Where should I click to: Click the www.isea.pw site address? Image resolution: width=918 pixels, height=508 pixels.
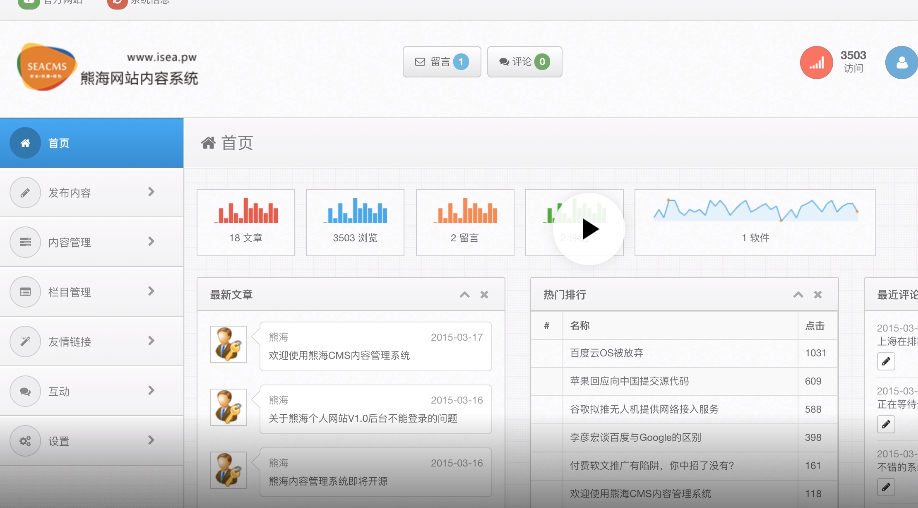162,57
